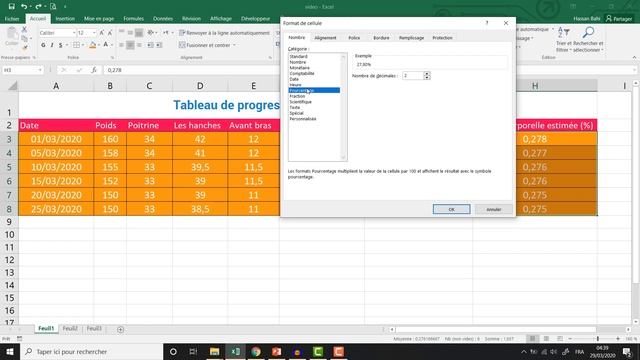
Task: Switch to the Développeur ribbon tab
Action: click(256, 19)
